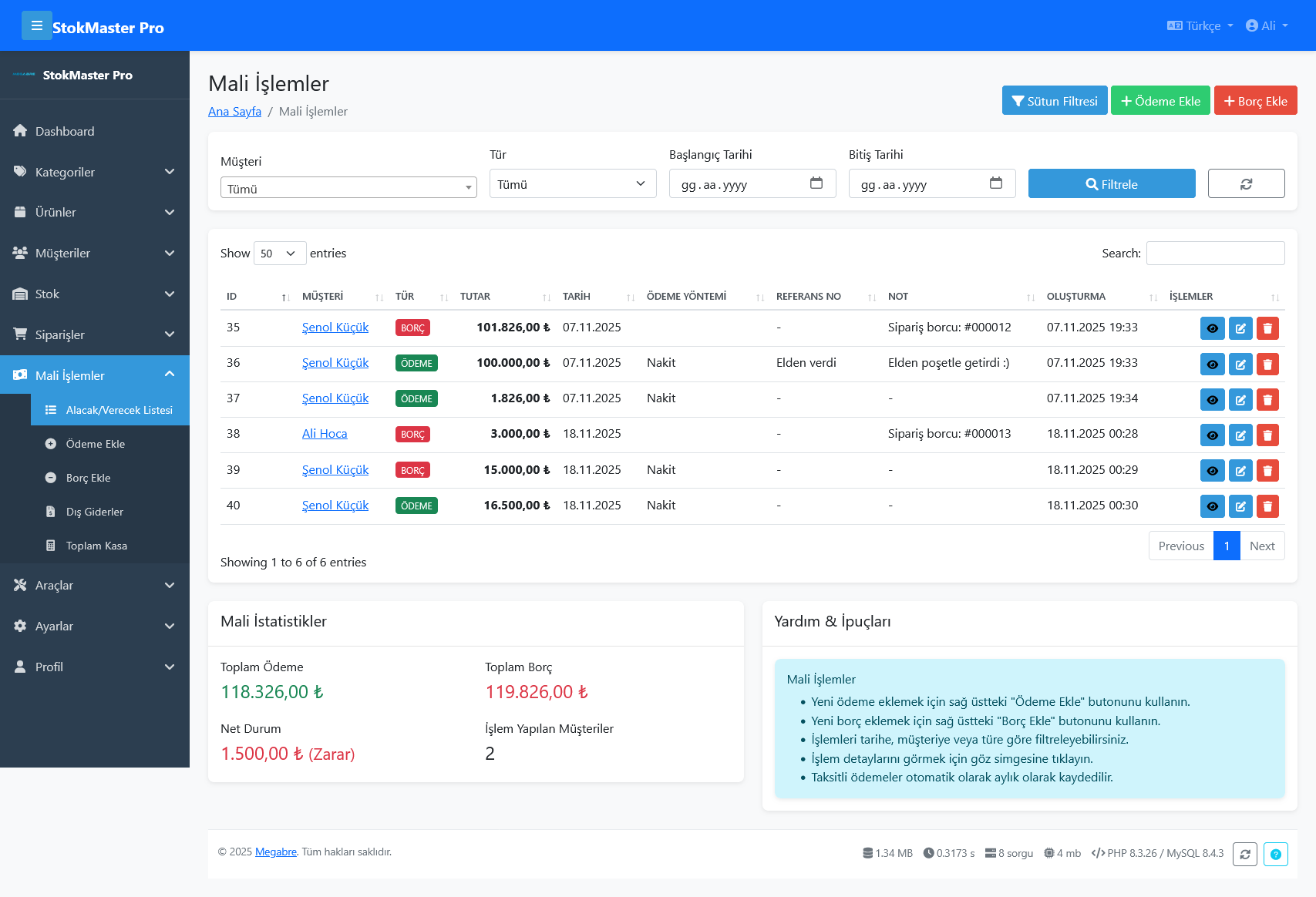Type in the Search field
The height and width of the screenshot is (897, 1316).
[x=1215, y=253]
